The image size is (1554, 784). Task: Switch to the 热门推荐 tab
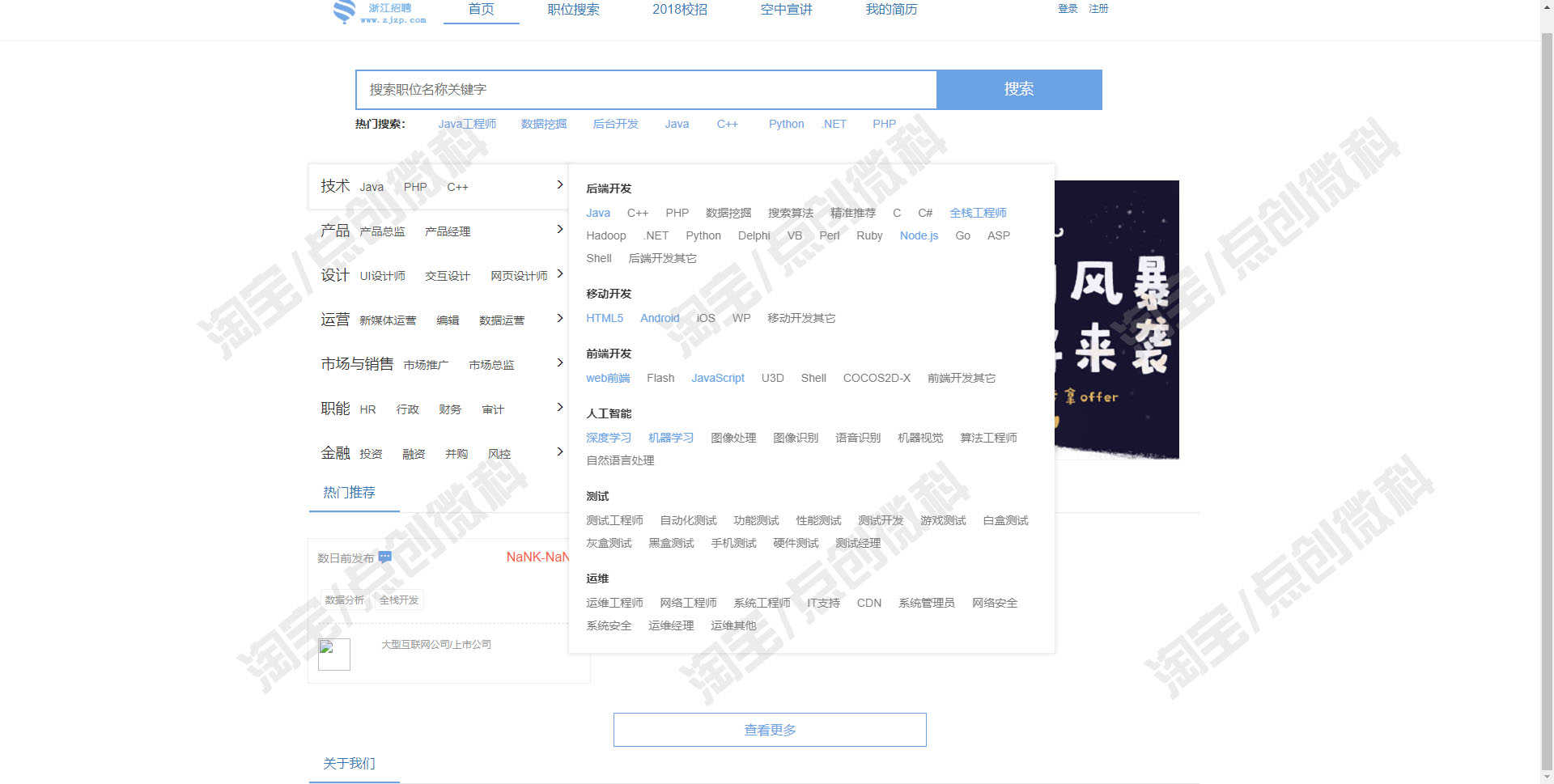pyautogui.click(x=350, y=493)
